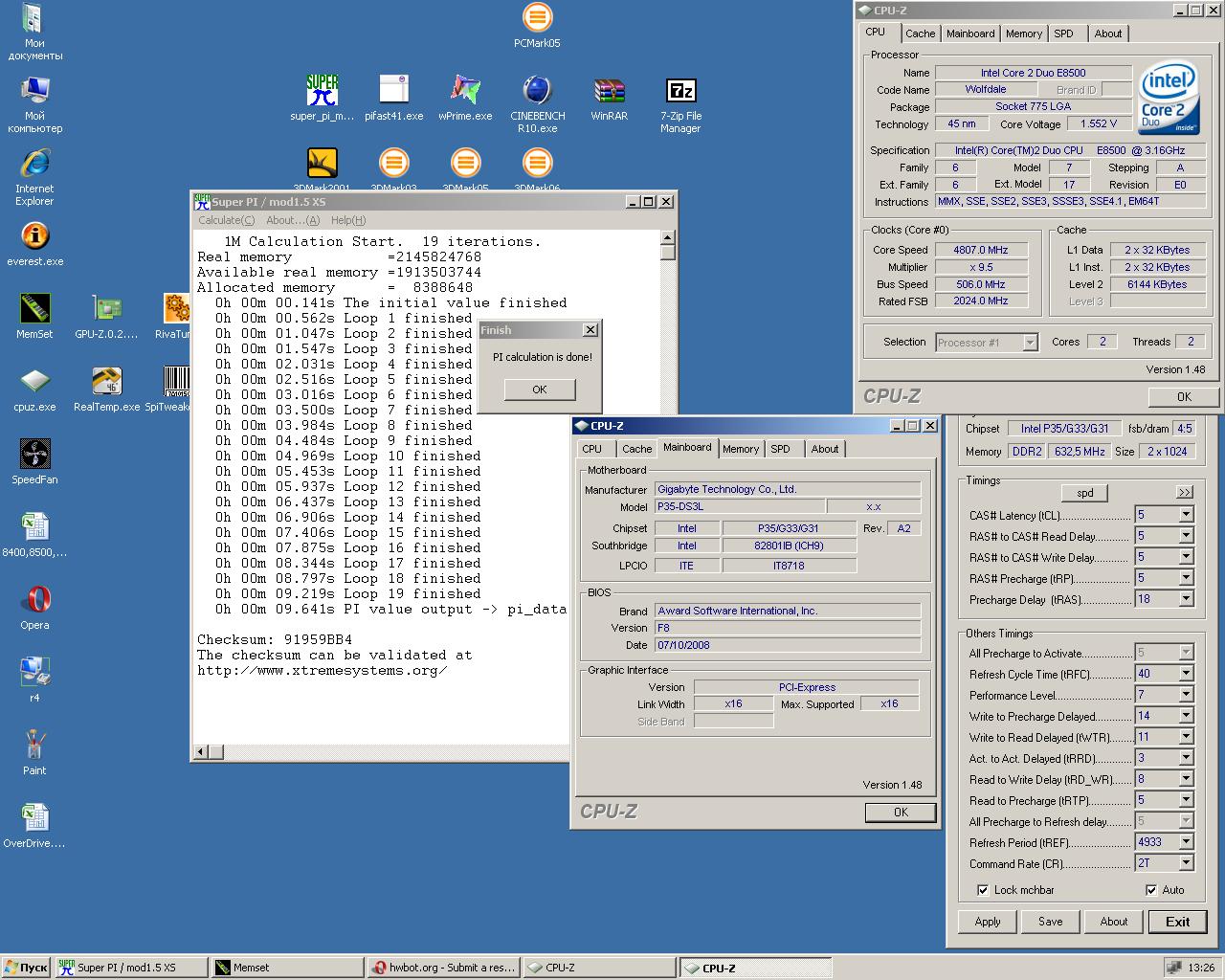Click Exit button in Memset

click(x=1177, y=922)
